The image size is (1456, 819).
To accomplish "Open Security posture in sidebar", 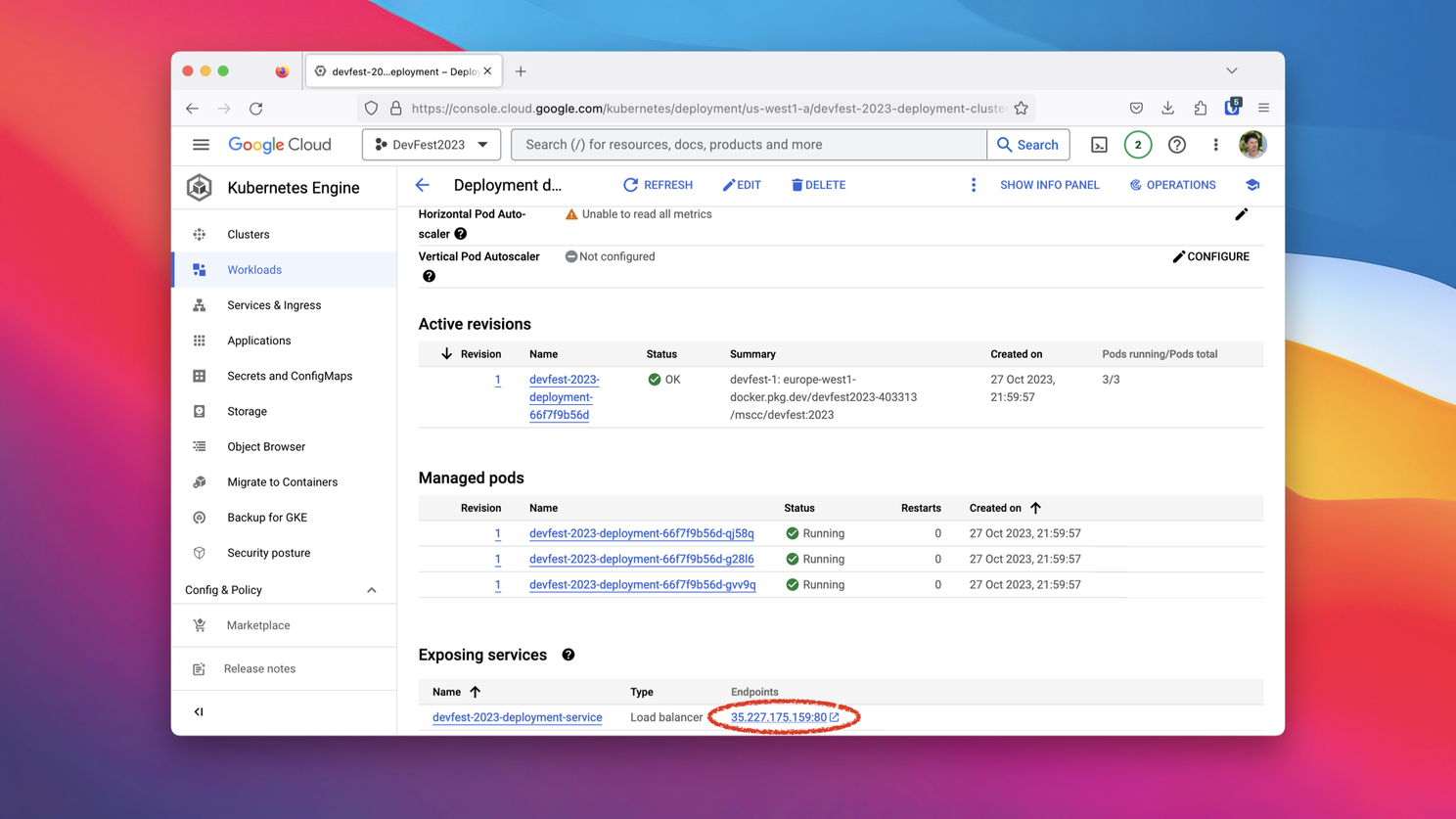I will pos(284,553).
